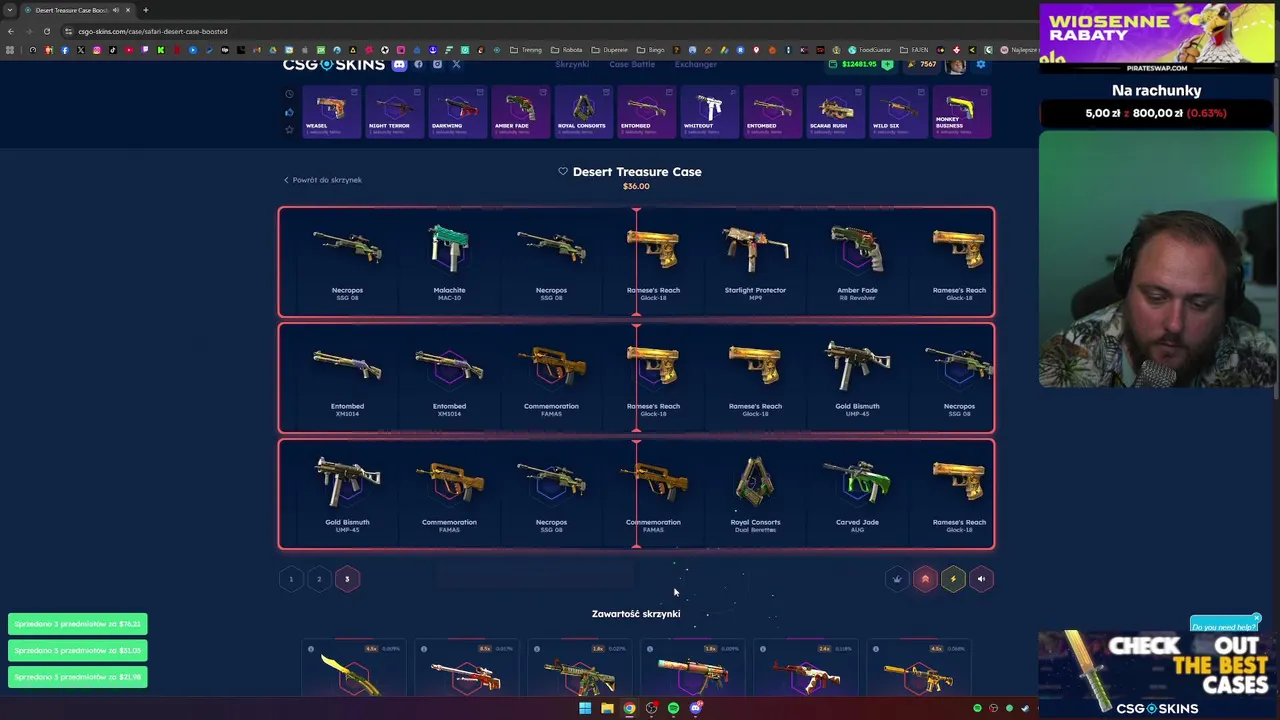Click the CSGO-Skins logo
Image resolution: width=1280 pixels, height=720 pixels.
coord(334,64)
